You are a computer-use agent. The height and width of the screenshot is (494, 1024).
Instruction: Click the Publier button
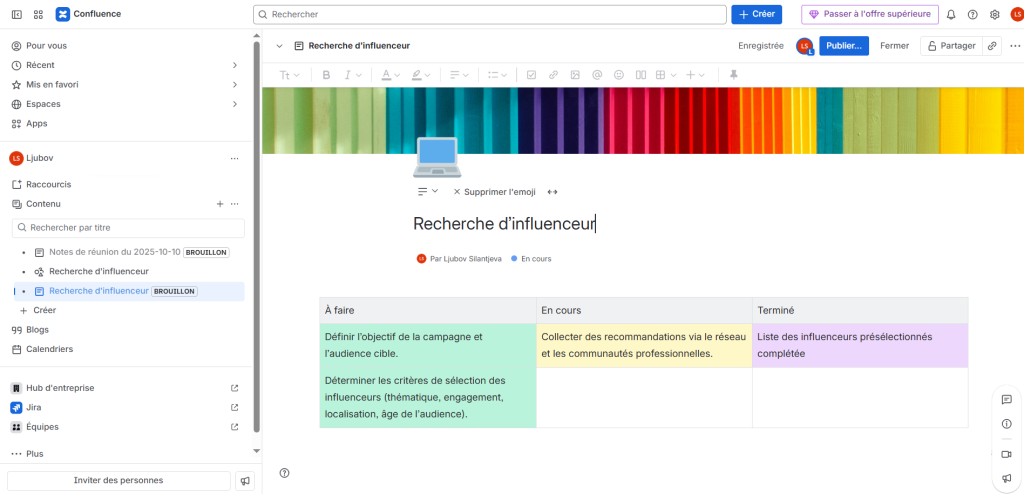(x=843, y=45)
